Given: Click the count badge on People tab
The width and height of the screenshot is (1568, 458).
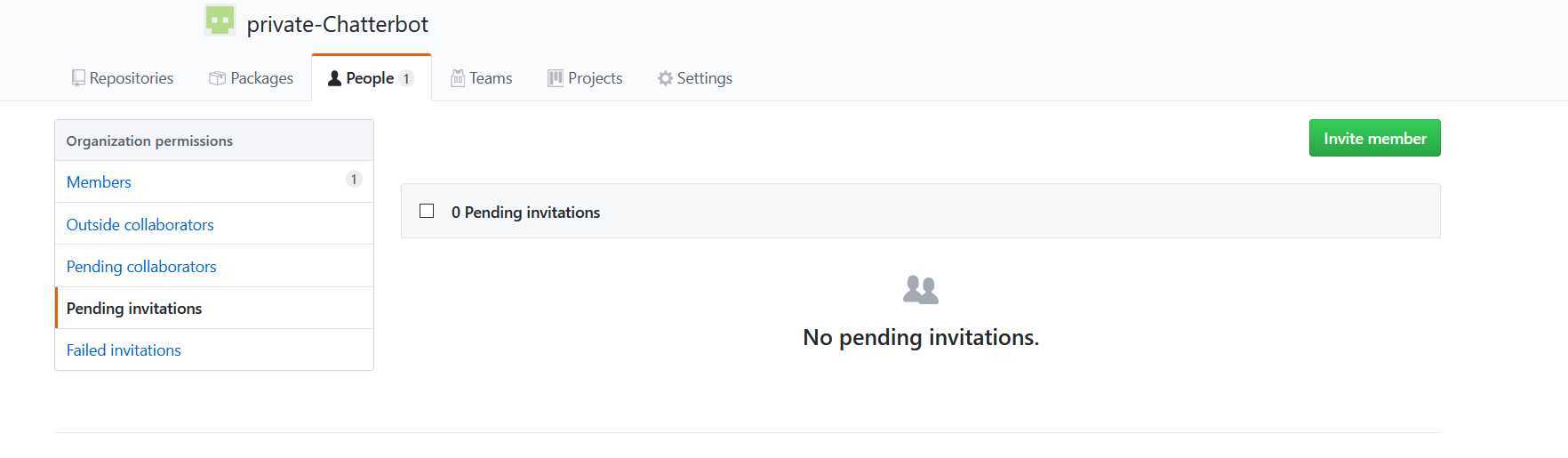Looking at the screenshot, I should [406, 78].
